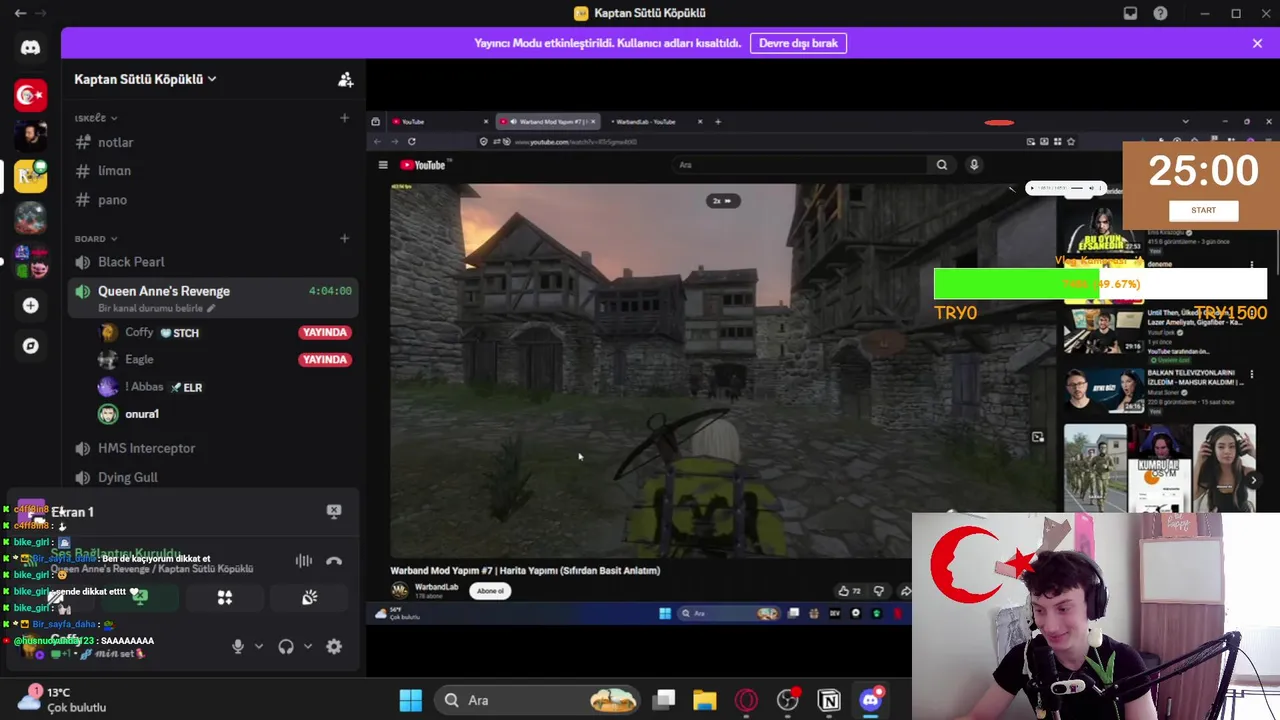Start an activity from the voice panel
This screenshot has width=1280, height=720.
pyautogui.click(x=225, y=597)
